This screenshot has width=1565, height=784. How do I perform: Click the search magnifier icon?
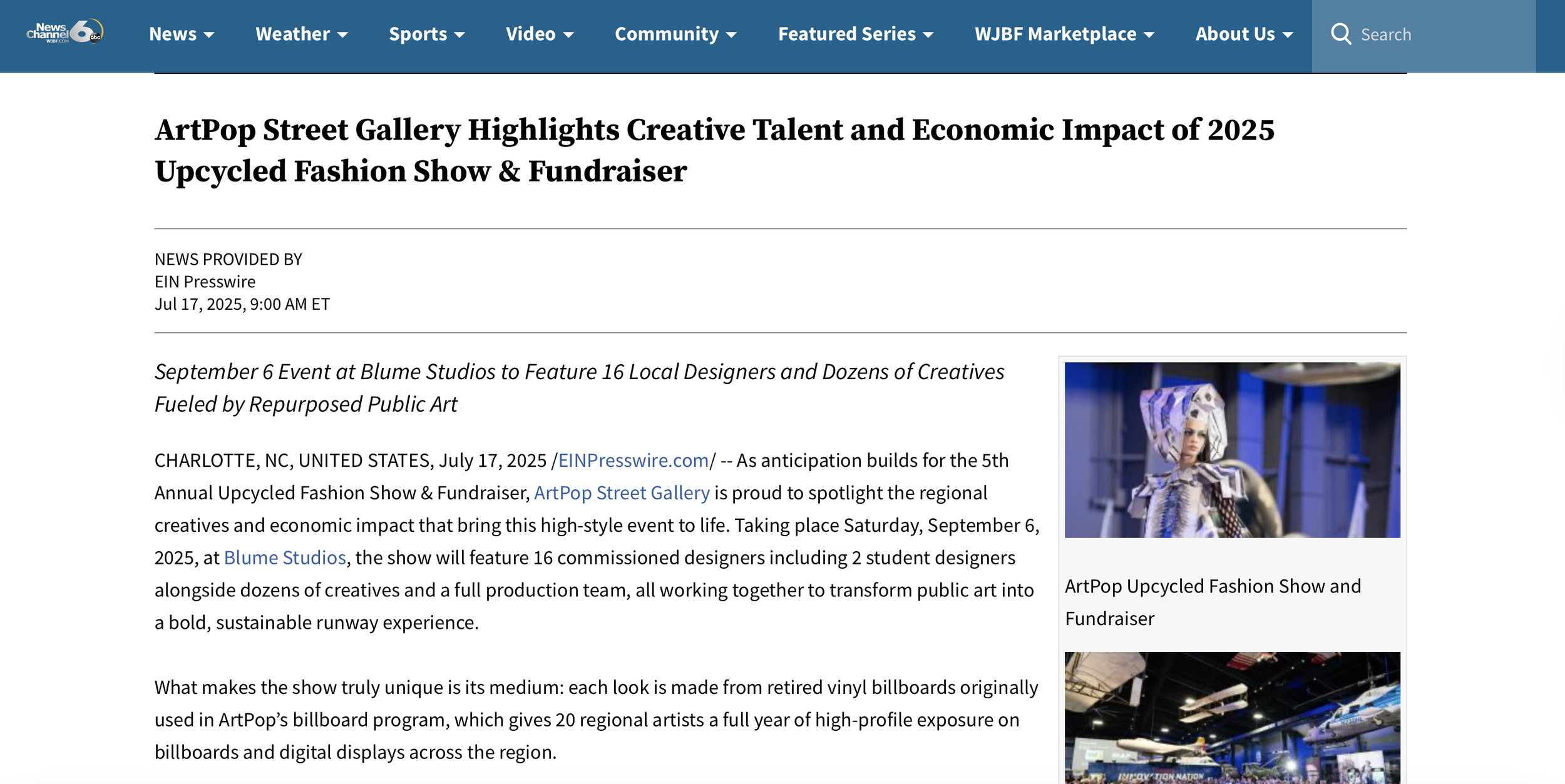[x=1340, y=34]
